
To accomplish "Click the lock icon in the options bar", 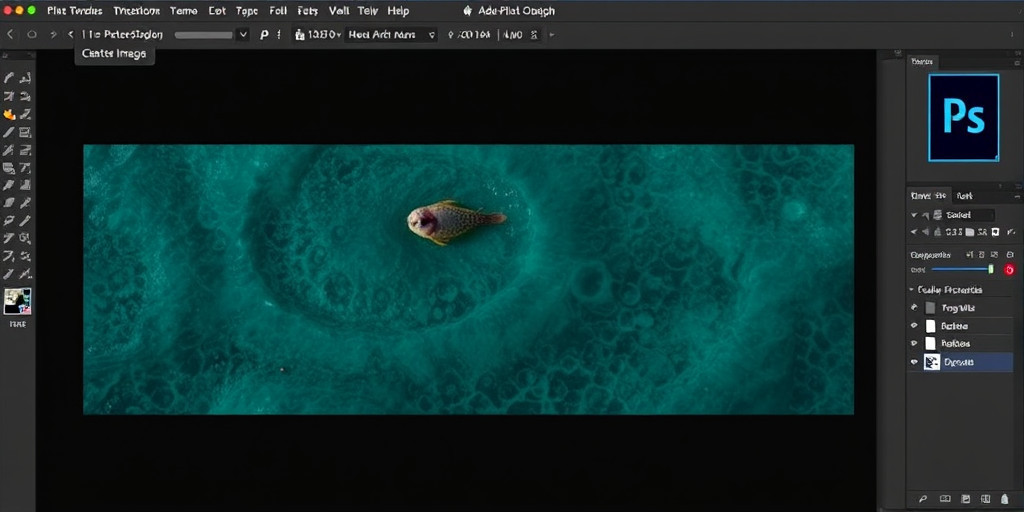I will click(299, 34).
